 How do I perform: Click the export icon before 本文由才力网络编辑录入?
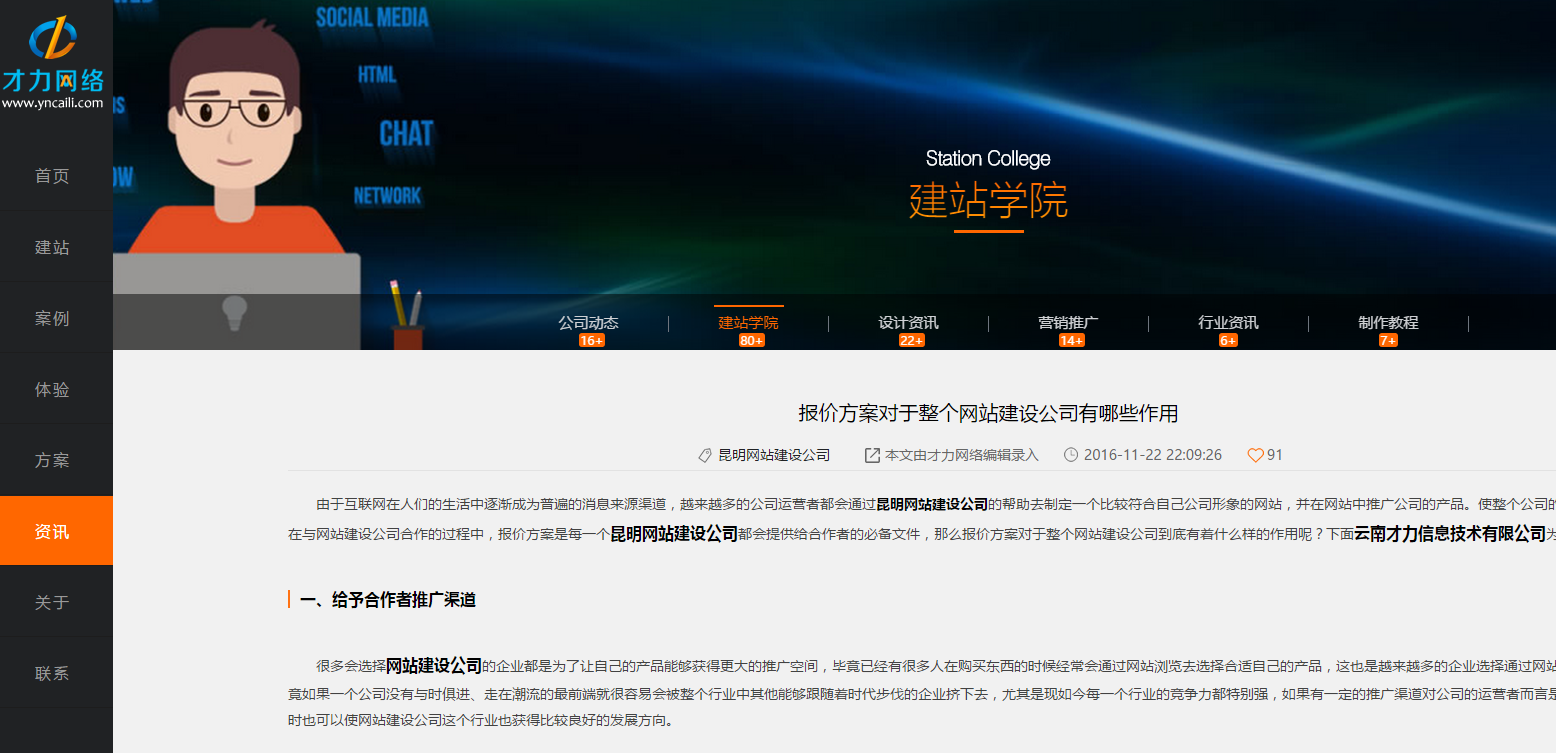tap(871, 454)
